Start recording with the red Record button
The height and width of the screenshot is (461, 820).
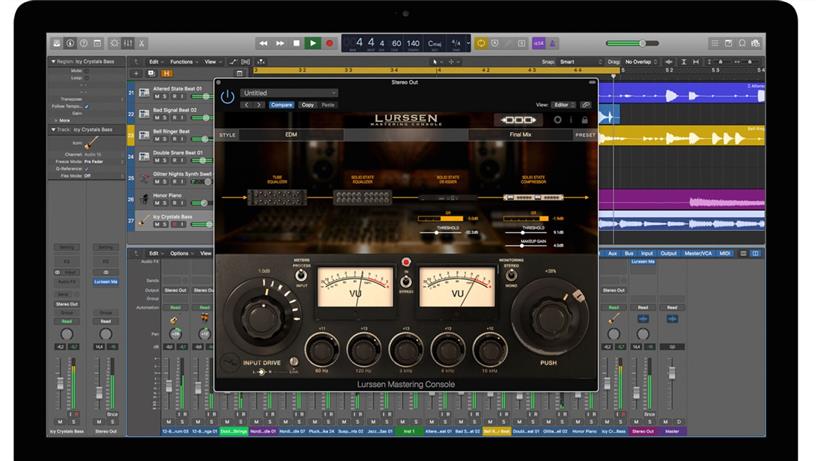point(329,43)
